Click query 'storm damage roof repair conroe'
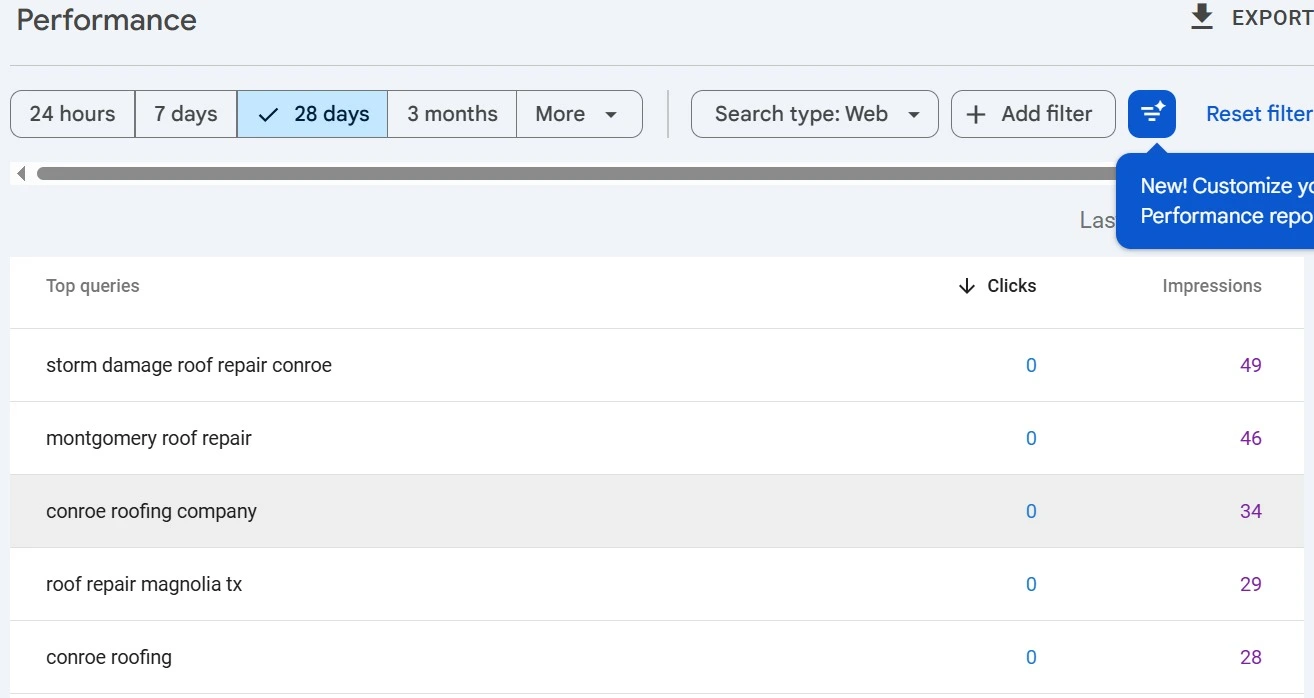Image resolution: width=1314 pixels, height=698 pixels. click(189, 365)
